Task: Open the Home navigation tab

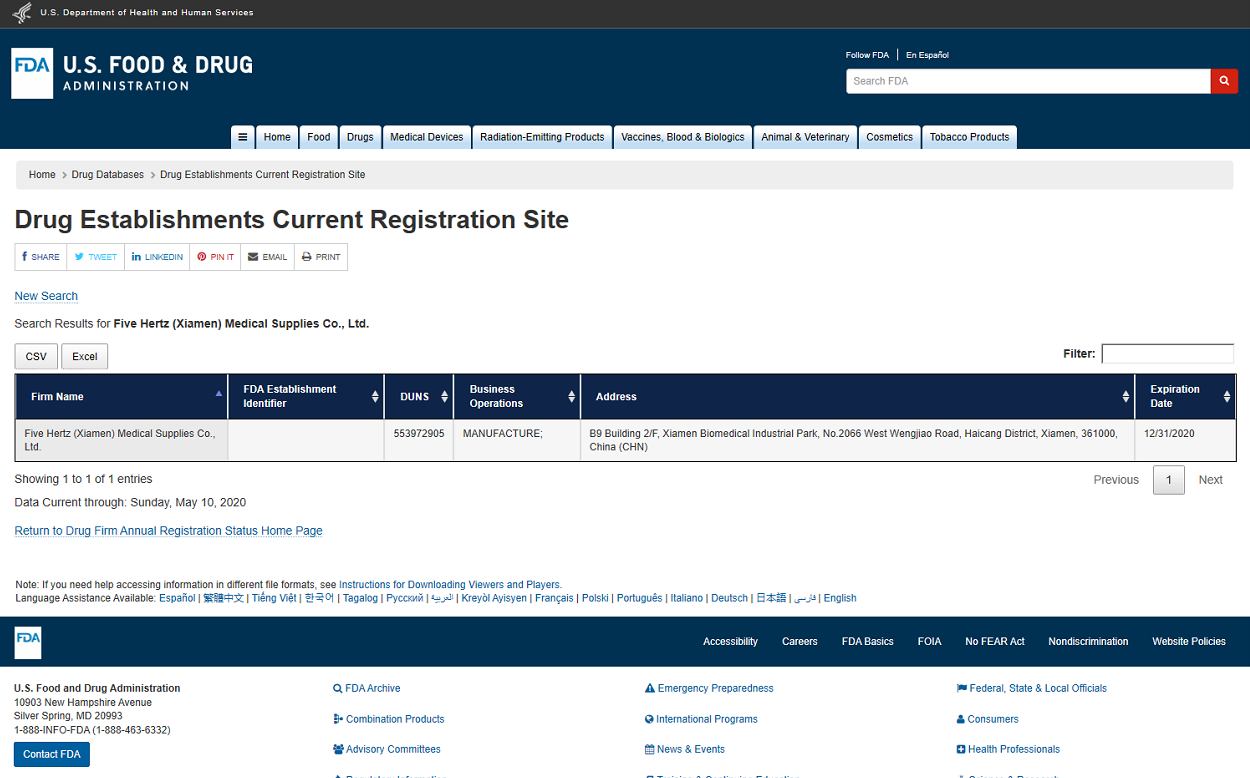Action: click(x=277, y=137)
